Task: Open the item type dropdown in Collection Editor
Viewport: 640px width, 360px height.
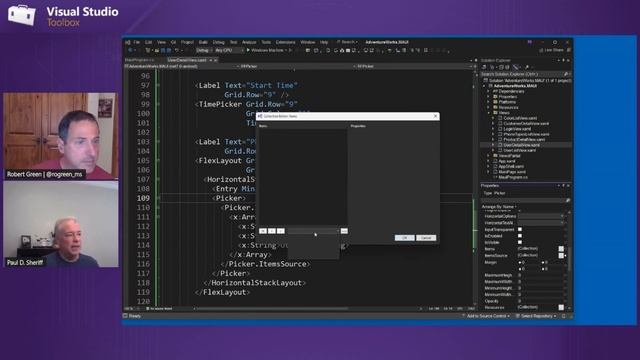Action: [313, 231]
